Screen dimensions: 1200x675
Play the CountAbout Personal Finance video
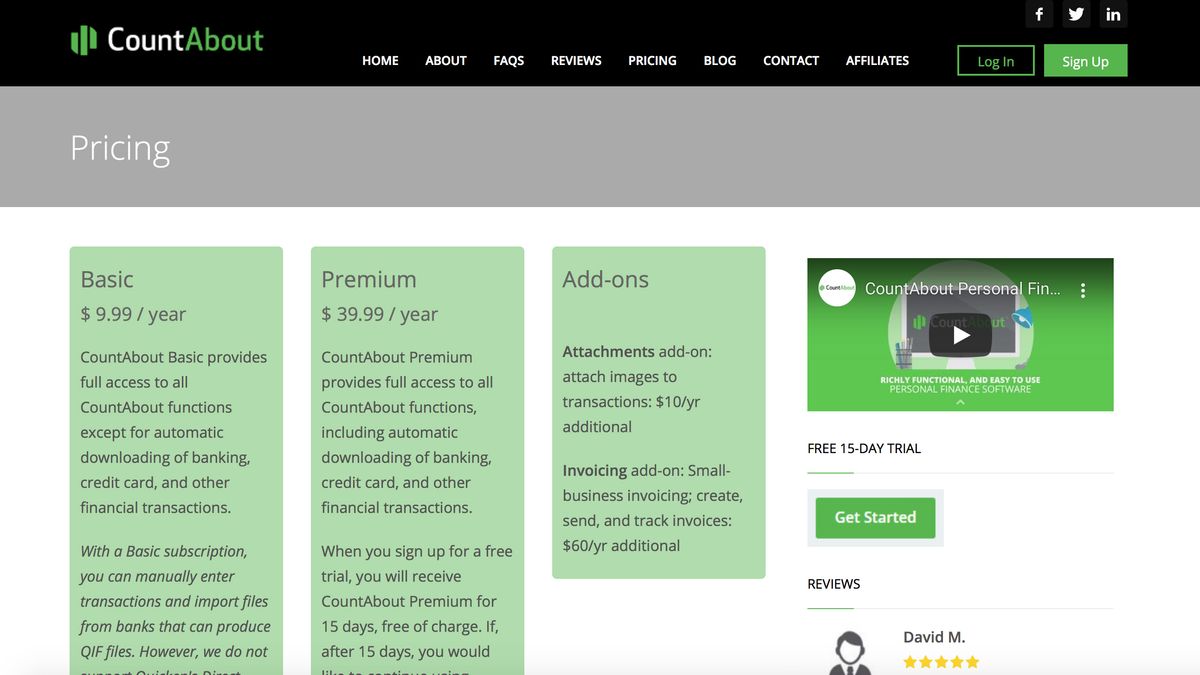pyautogui.click(x=960, y=335)
